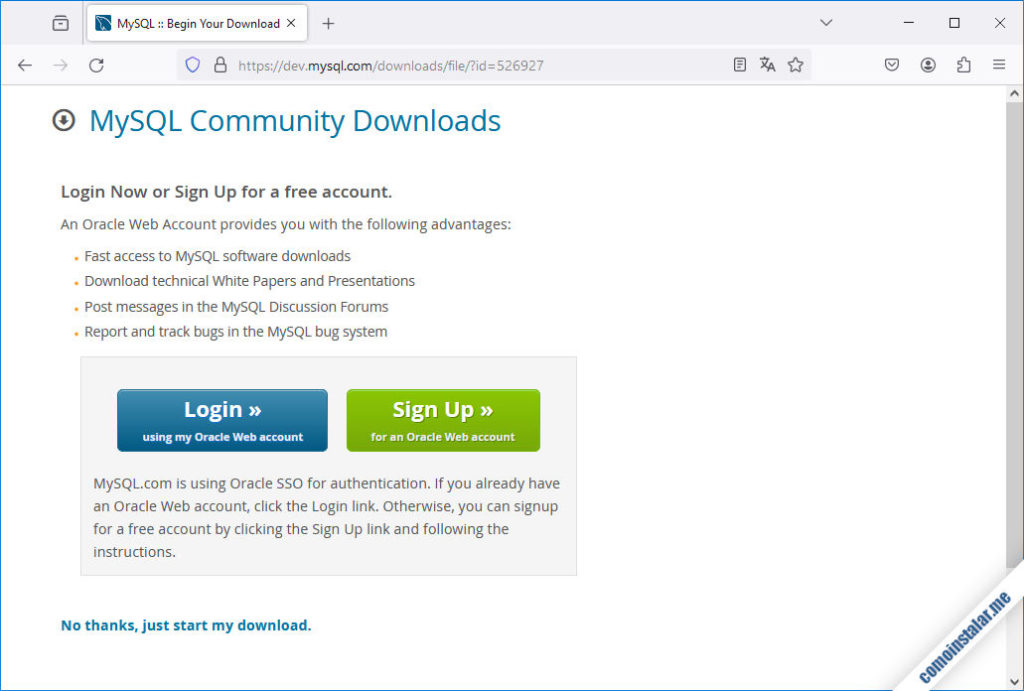Click the Login using Oracle Web account button
Screen dimensions: 1024x691
click(222, 420)
